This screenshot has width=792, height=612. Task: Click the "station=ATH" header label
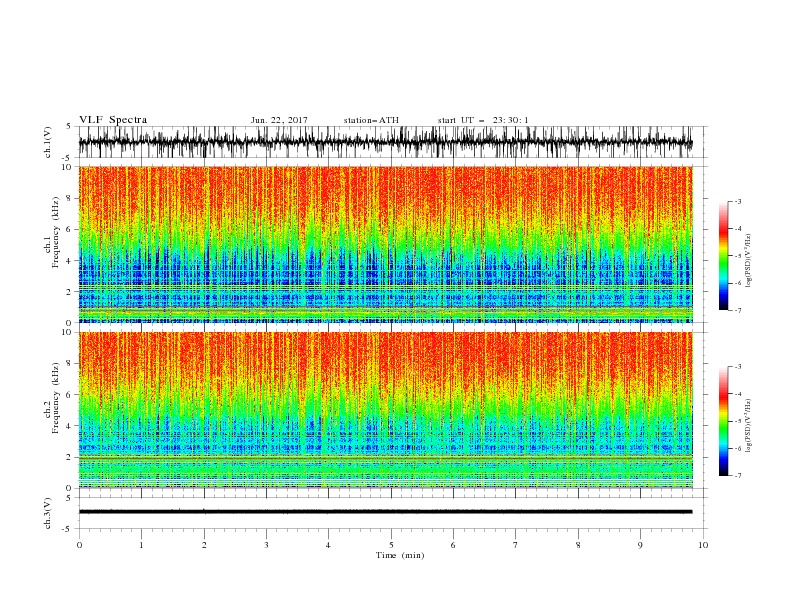[x=371, y=120]
